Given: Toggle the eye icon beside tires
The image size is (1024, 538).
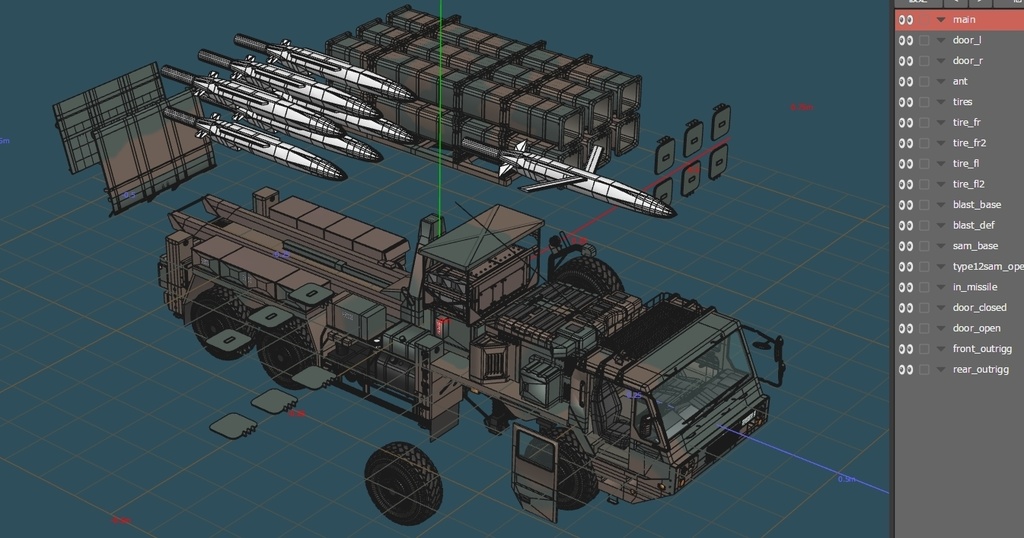Looking at the screenshot, I should tap(906, 102).
